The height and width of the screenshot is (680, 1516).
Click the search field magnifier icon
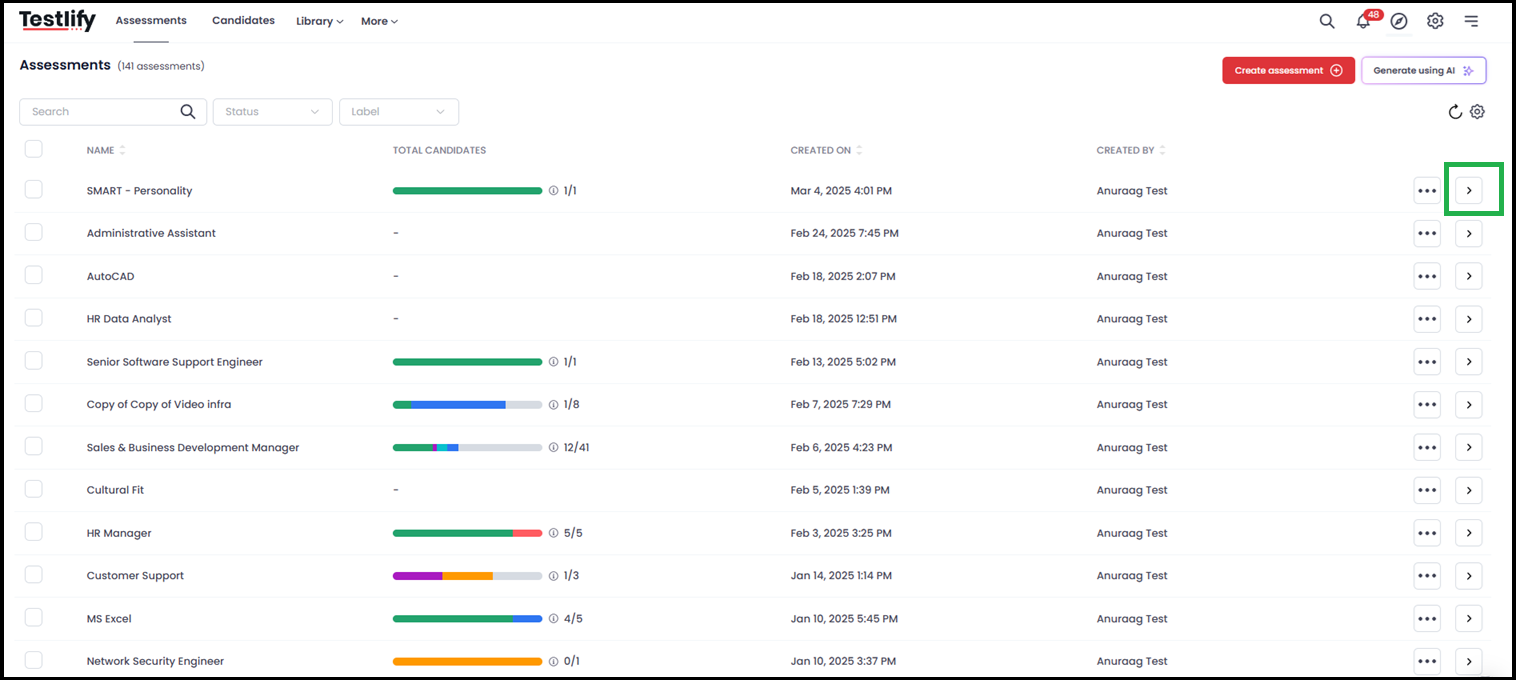[x=188, y=112]
